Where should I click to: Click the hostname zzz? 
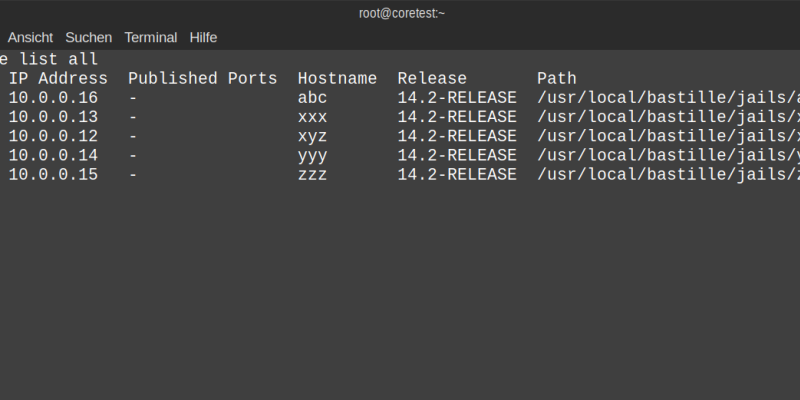312,174
